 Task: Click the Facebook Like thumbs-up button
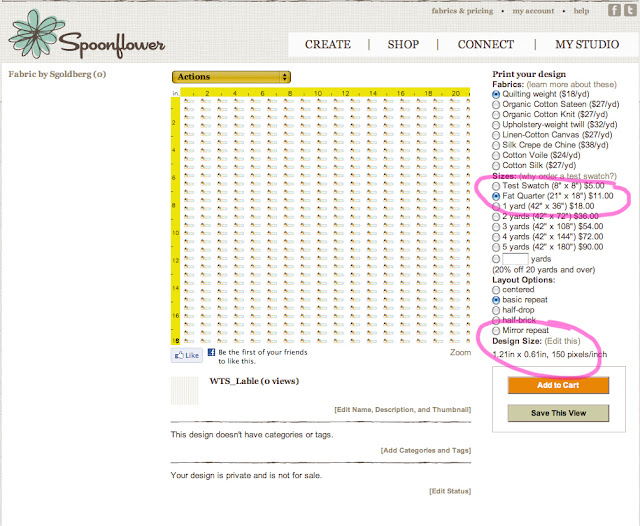click(x=187, y=355)
